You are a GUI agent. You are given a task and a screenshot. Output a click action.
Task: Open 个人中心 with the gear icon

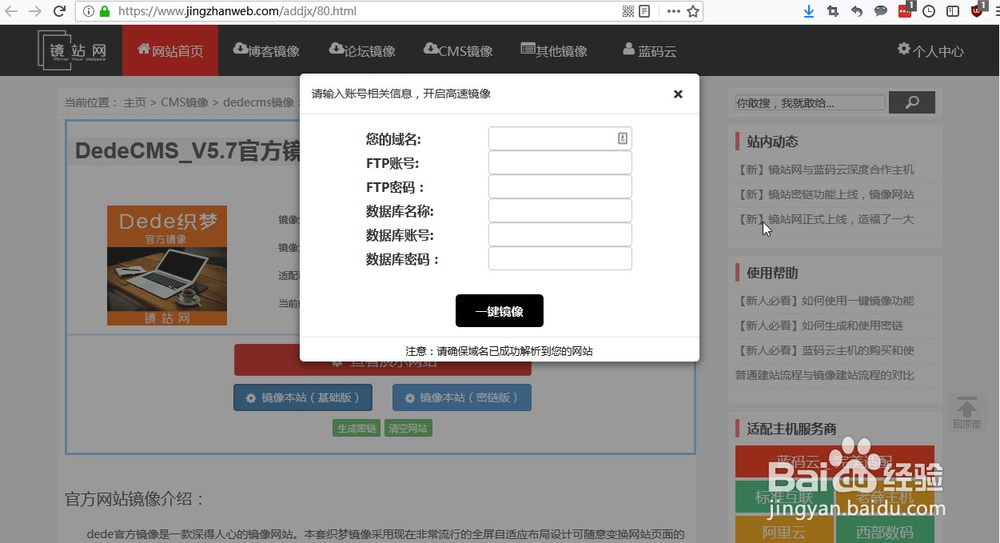[930, 50]
